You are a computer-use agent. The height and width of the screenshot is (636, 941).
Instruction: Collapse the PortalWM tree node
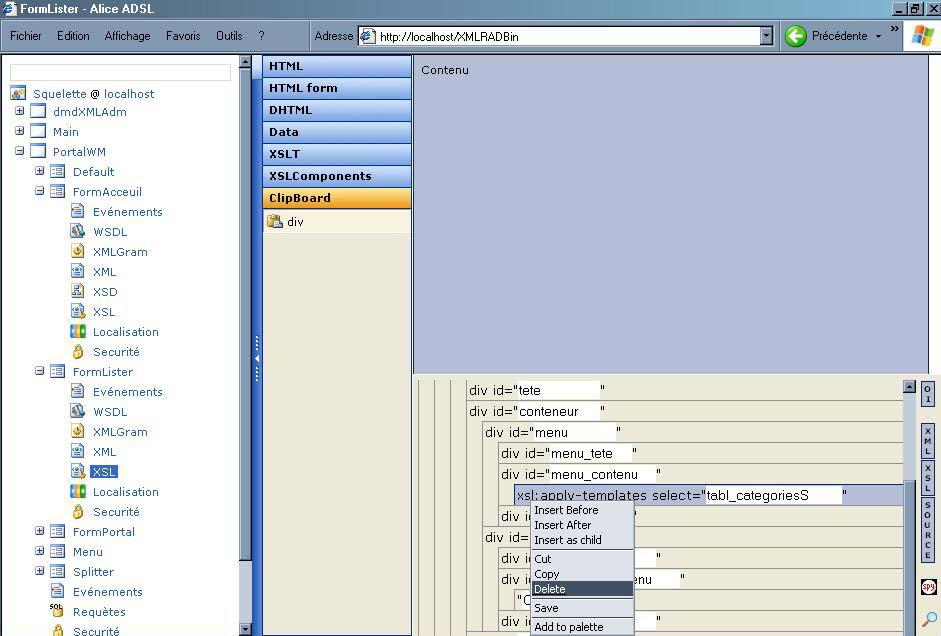point(19,152)
